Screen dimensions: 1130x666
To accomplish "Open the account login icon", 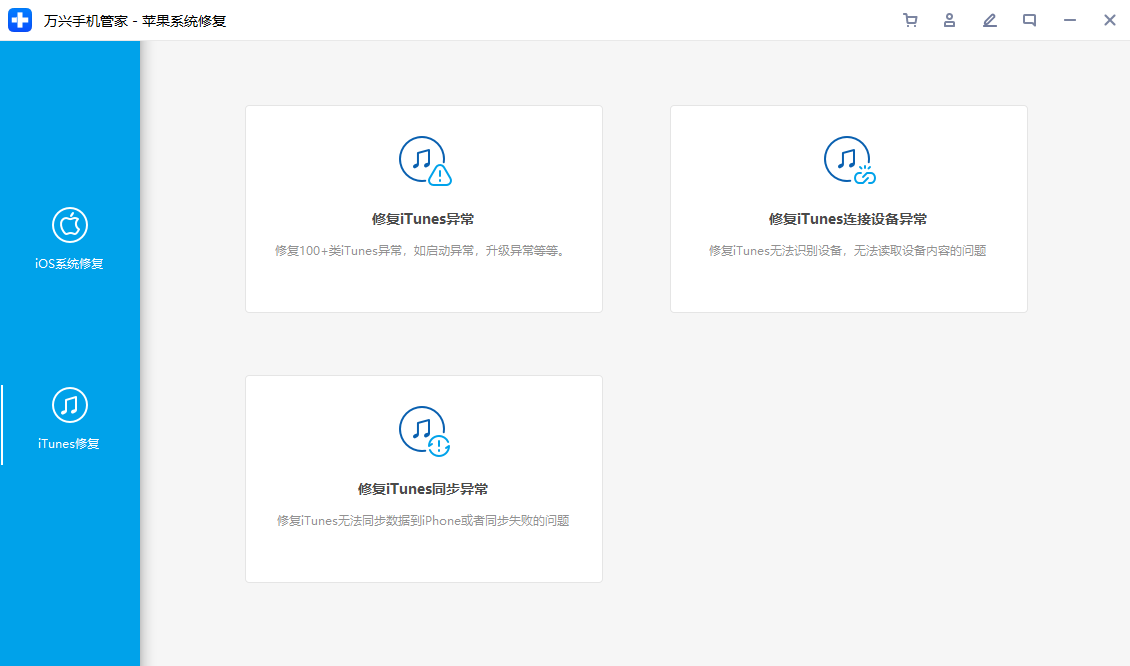I will tap(949, 20).
